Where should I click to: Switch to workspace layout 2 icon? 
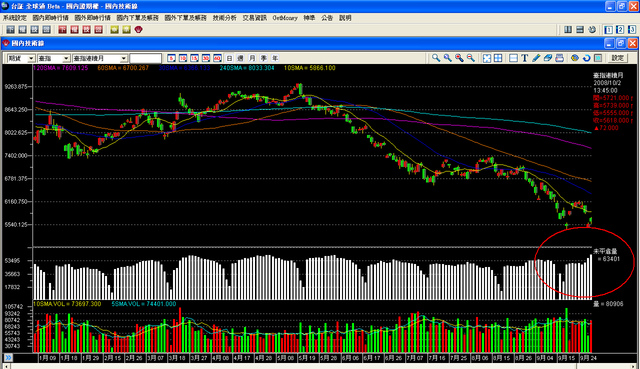620,29
